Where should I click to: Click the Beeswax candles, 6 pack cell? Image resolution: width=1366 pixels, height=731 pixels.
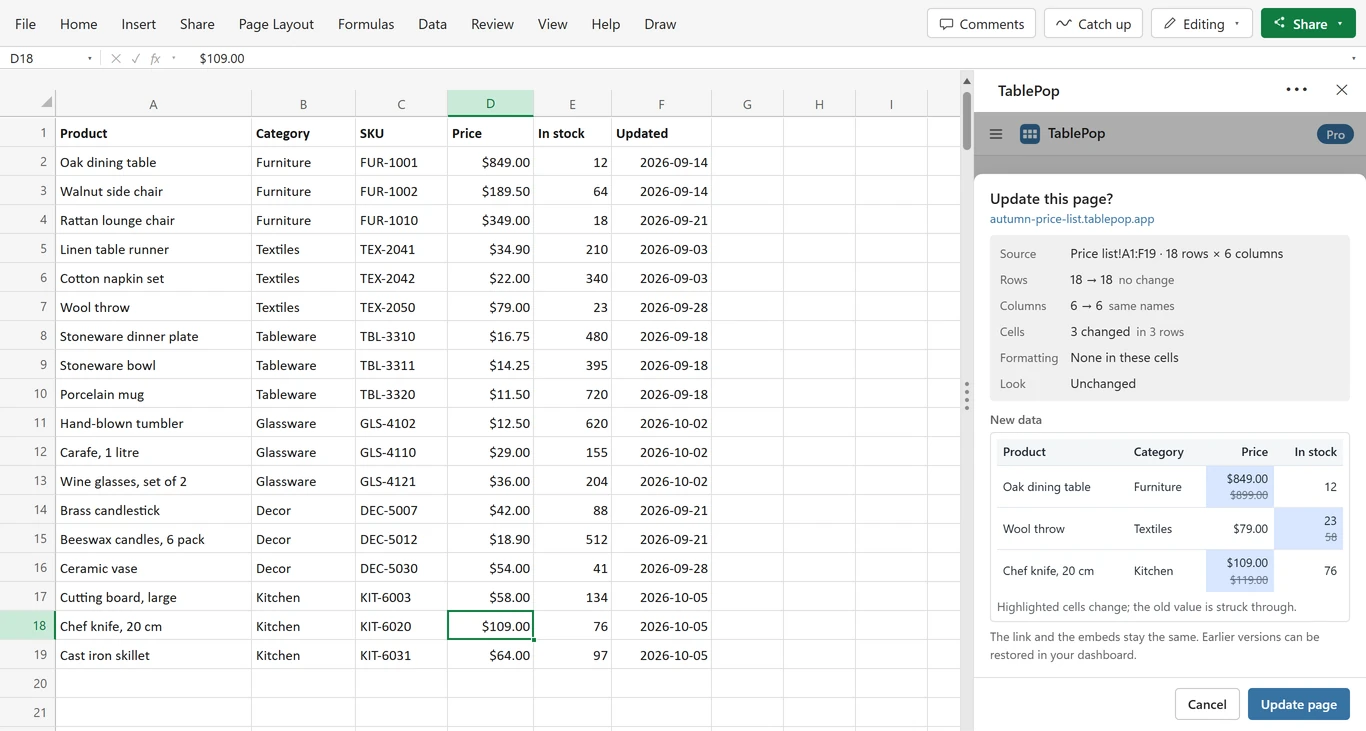tap(153, 539)
